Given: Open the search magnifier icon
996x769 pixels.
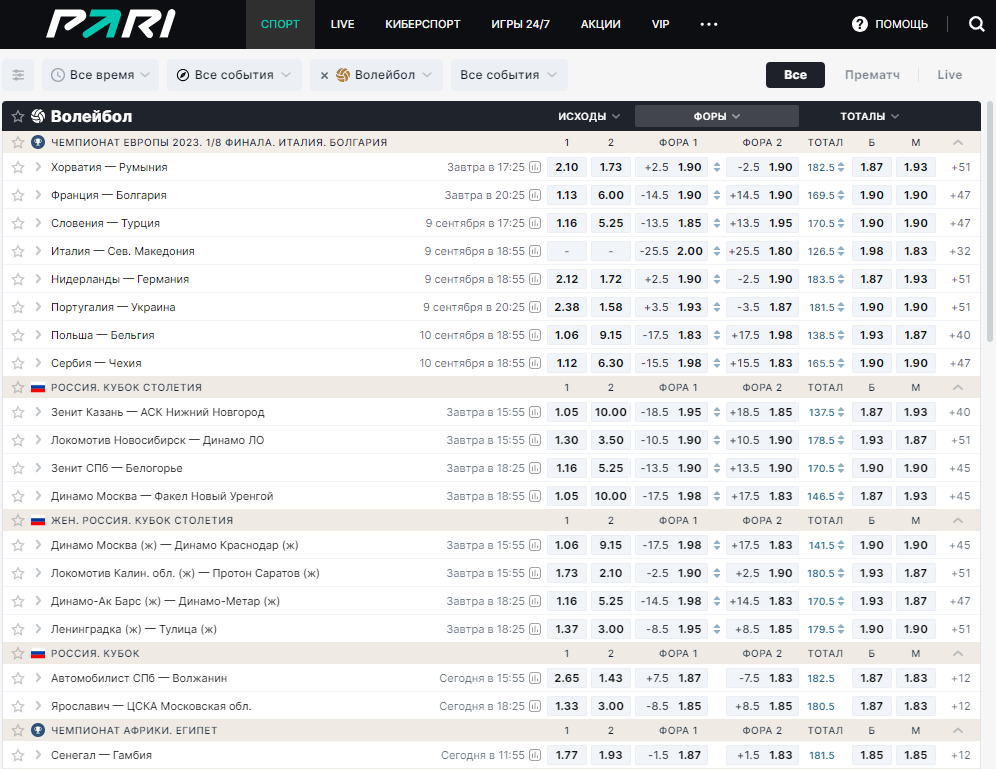Looking at the screenshot, I should click(x=976, y=24).
